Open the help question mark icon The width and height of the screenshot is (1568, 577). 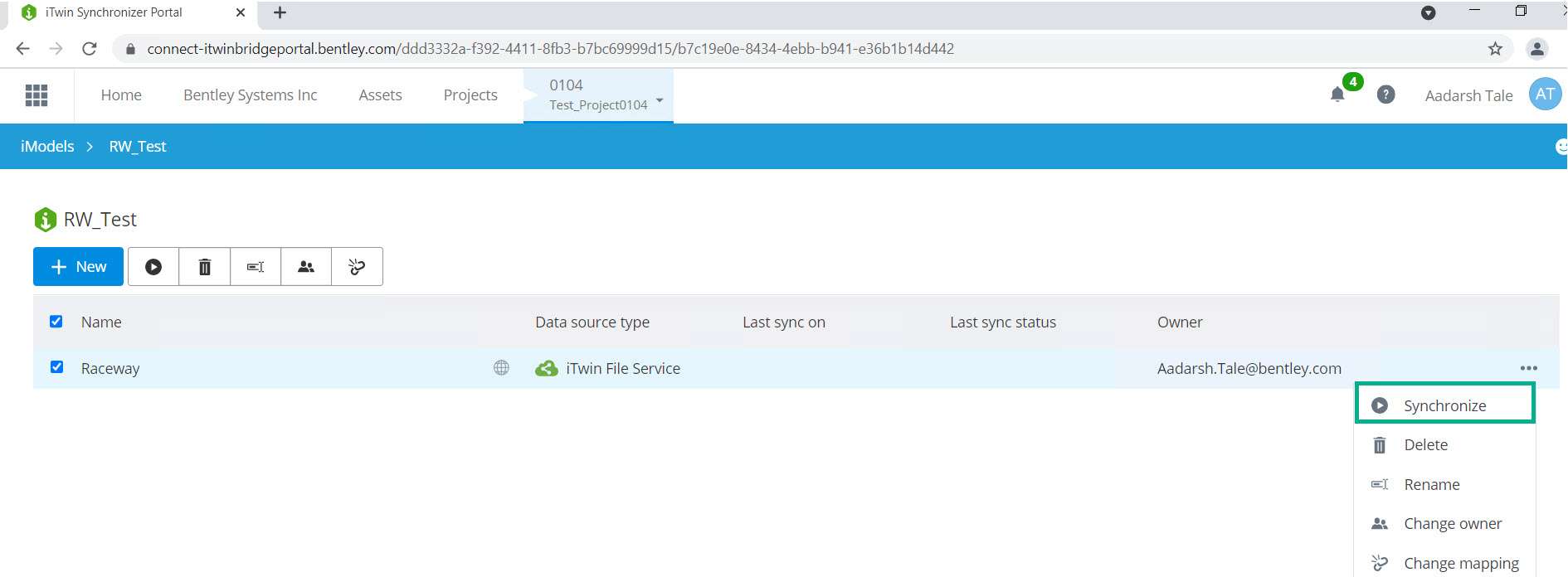(1385, 95)
